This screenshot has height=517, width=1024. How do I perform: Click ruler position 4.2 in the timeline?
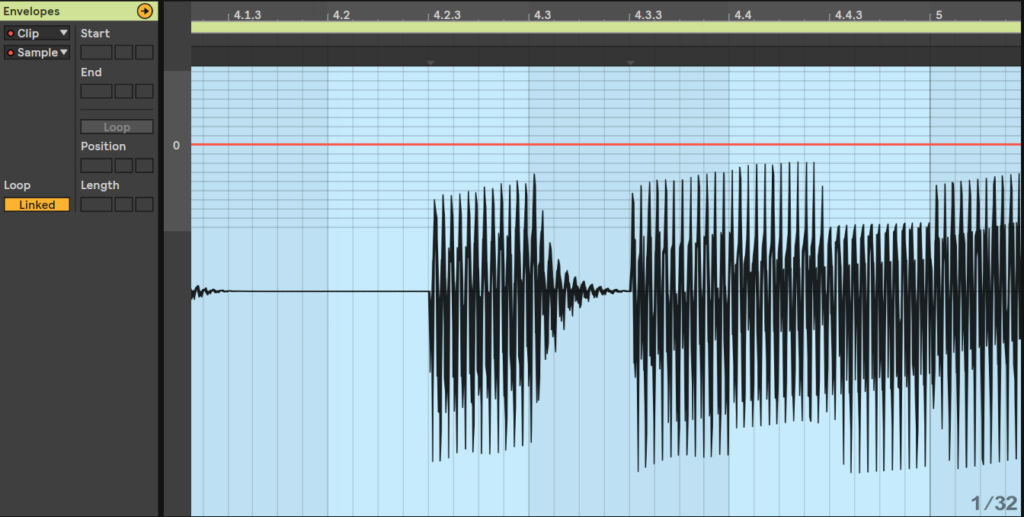point(341,15)
